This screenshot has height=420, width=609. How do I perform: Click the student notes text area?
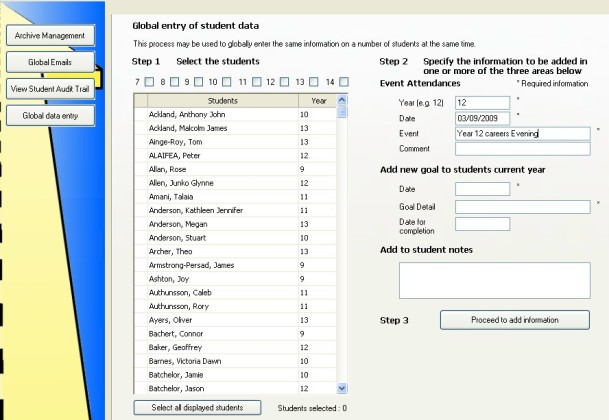[495, 281]
